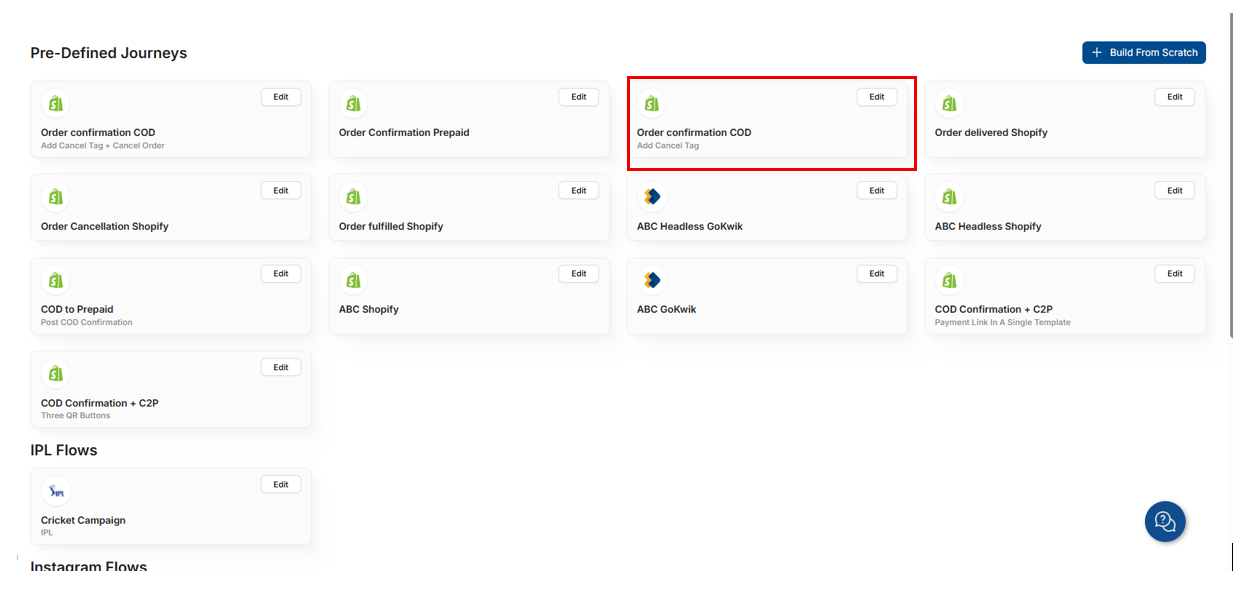Click Shopify icon on COD to Prepaid card
Viewport: 1239px width, 596px height.
click(55, 280)
